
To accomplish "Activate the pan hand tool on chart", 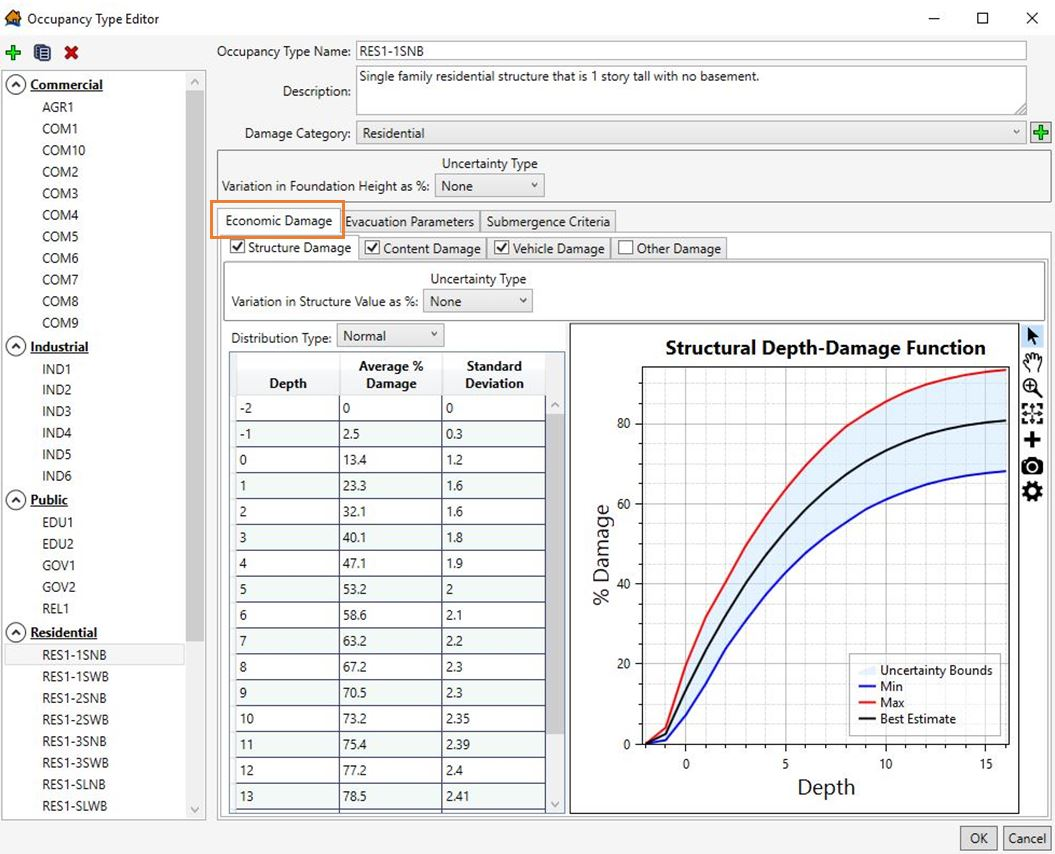I will [x=1033, y=362].
